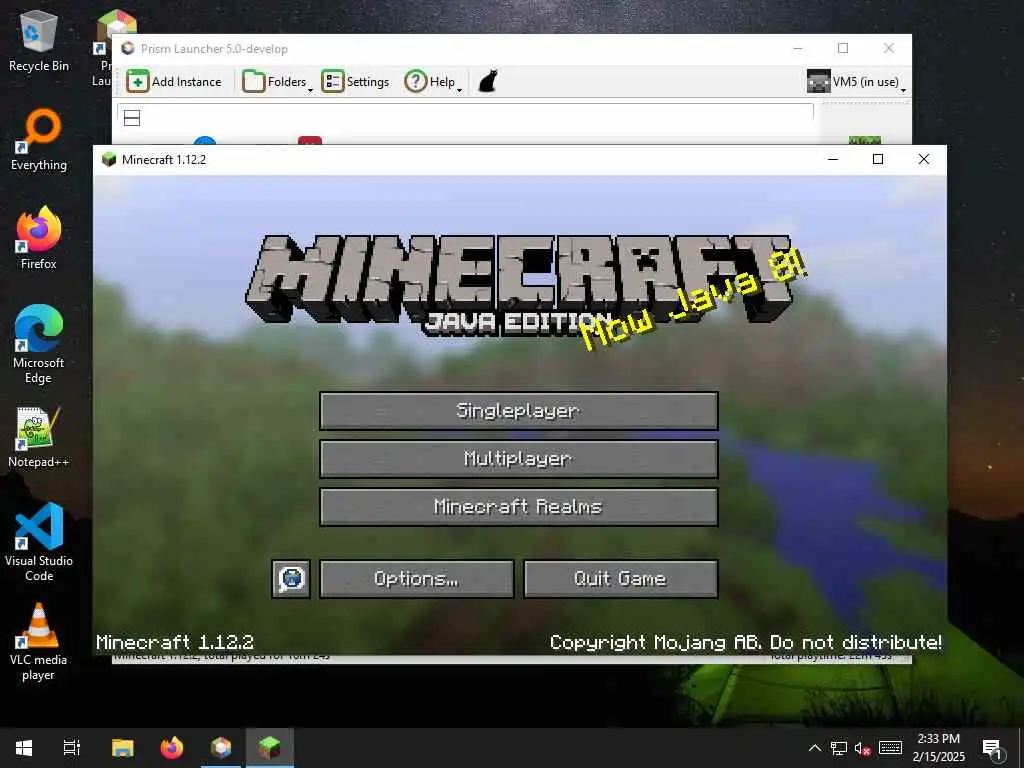1024x768 pixels.
Task: Minimize the Minecraft 1.12.2 window
Action: pyautogui.click(x=833, y=159)
